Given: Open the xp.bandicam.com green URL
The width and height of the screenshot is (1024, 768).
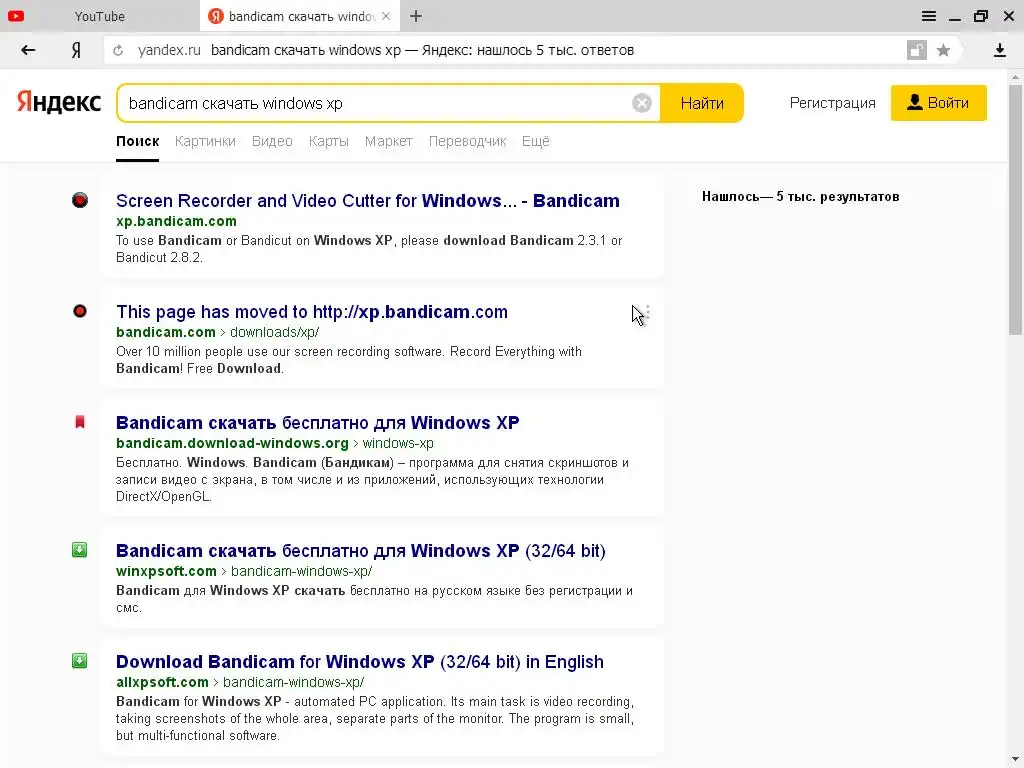Looking at the screenshot, I should (176, 221).
